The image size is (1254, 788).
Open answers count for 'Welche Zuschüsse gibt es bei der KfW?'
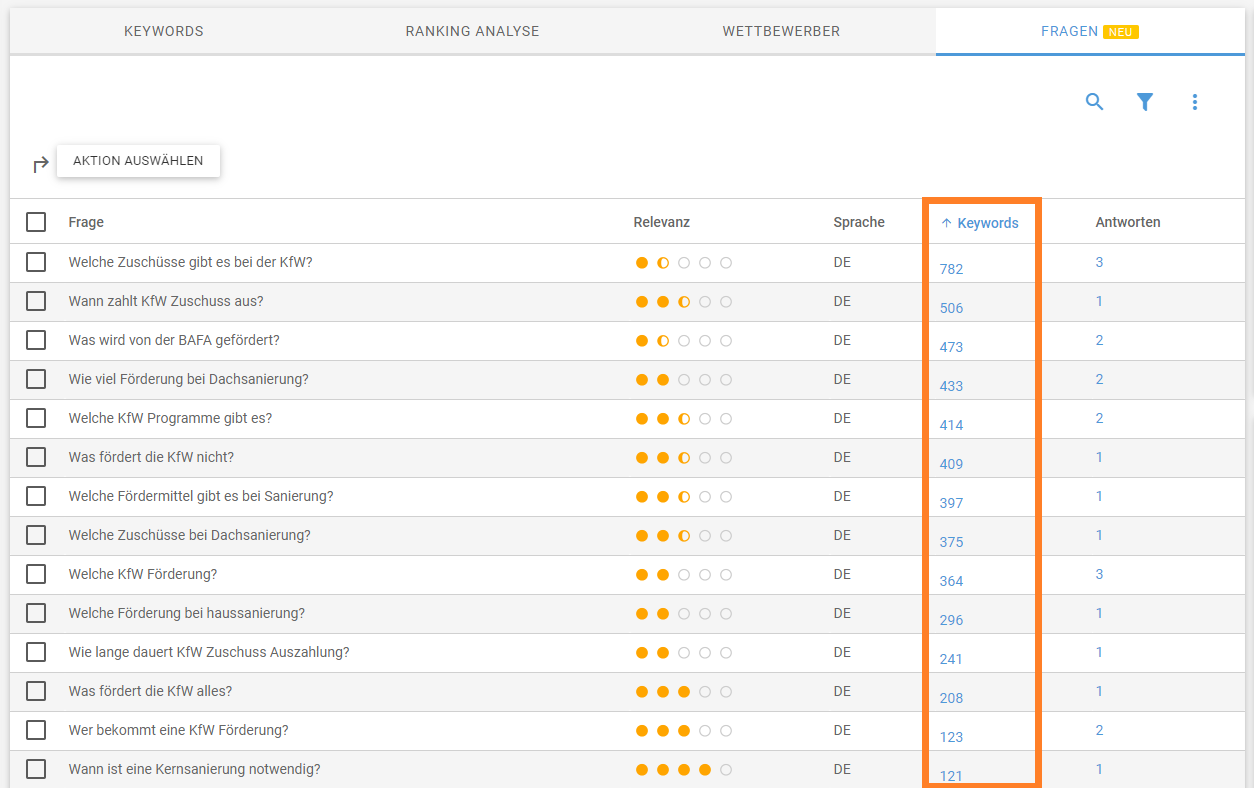click(x=1099, y=262)
